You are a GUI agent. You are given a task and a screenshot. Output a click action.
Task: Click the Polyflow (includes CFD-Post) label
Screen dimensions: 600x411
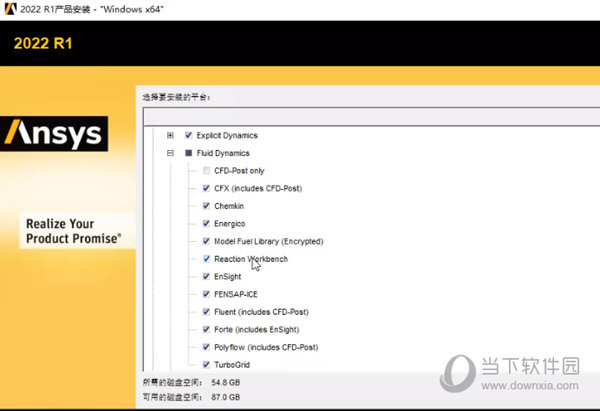tap(266, 347)
